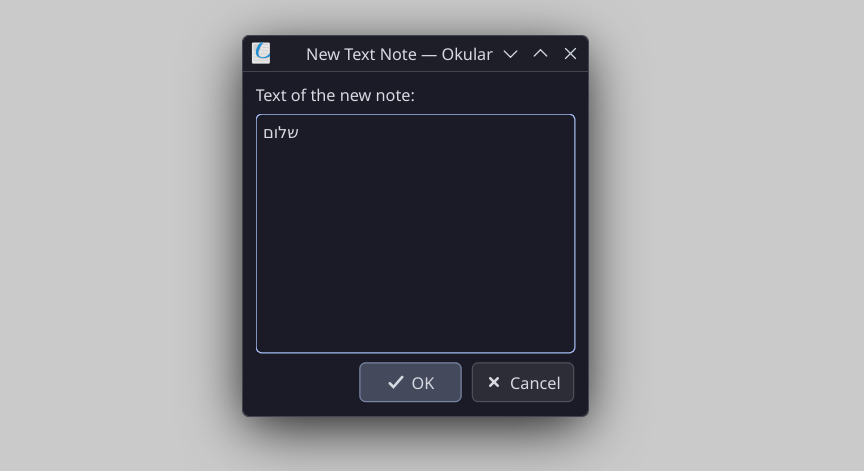Confirm the new note with OK
This screenshot has height=471, width=864.
(410, 382)
